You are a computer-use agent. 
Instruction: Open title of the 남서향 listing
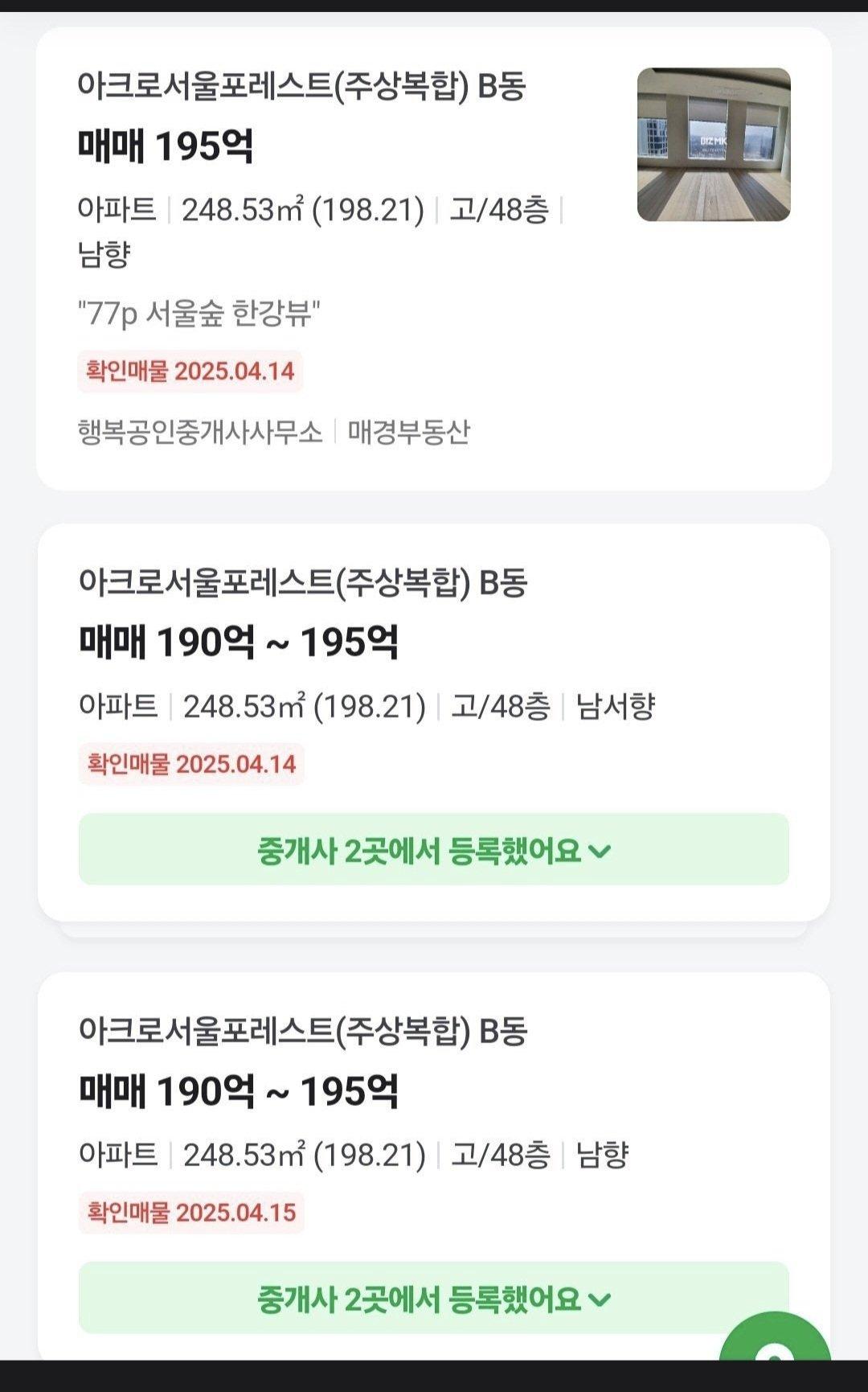pos(302,583)
